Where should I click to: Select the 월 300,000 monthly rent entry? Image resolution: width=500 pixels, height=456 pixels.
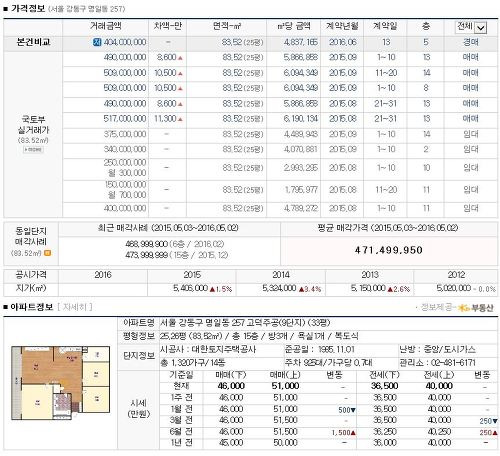click(x=127, y=173)
